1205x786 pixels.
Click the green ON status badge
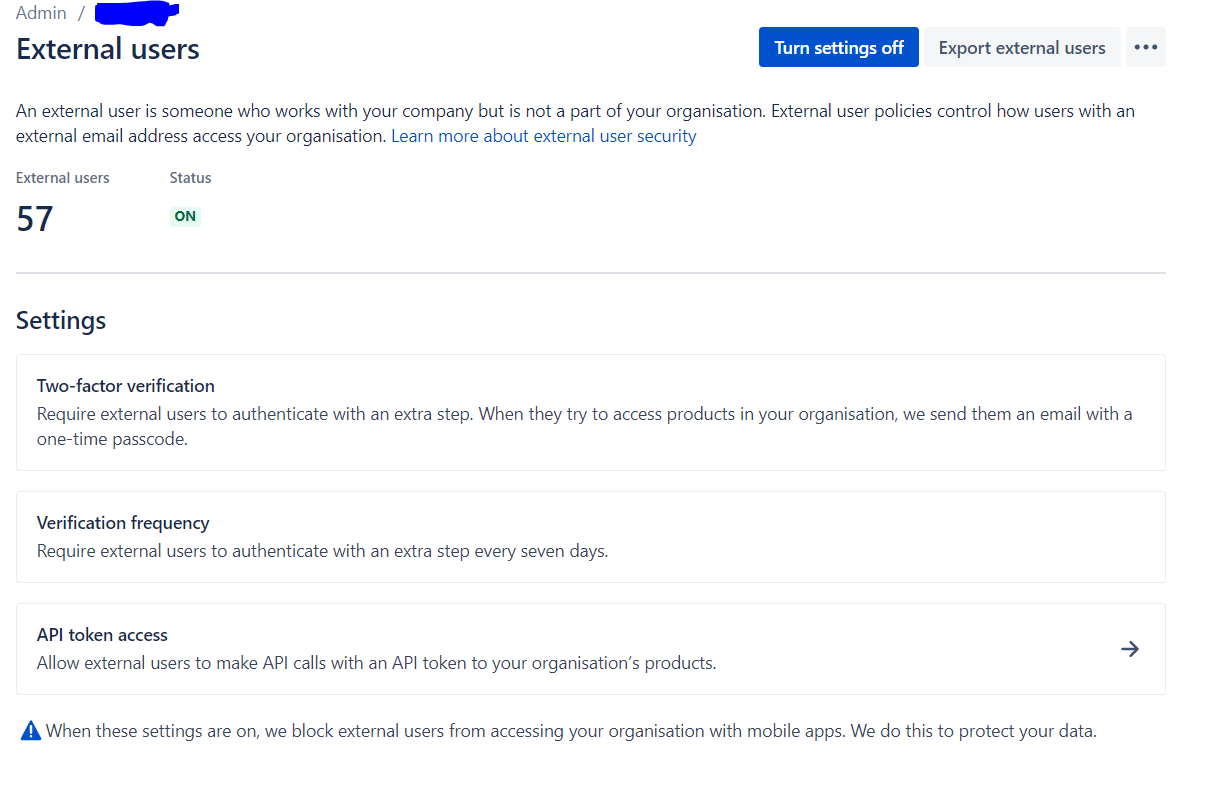coord(185,216)
